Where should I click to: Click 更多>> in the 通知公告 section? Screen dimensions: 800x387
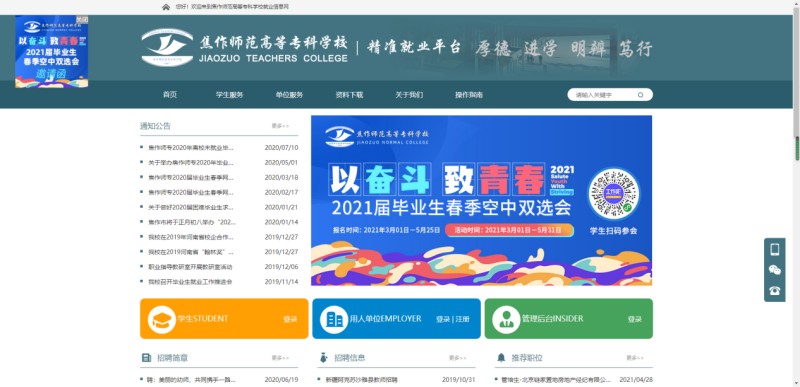[x=280, y=126]
